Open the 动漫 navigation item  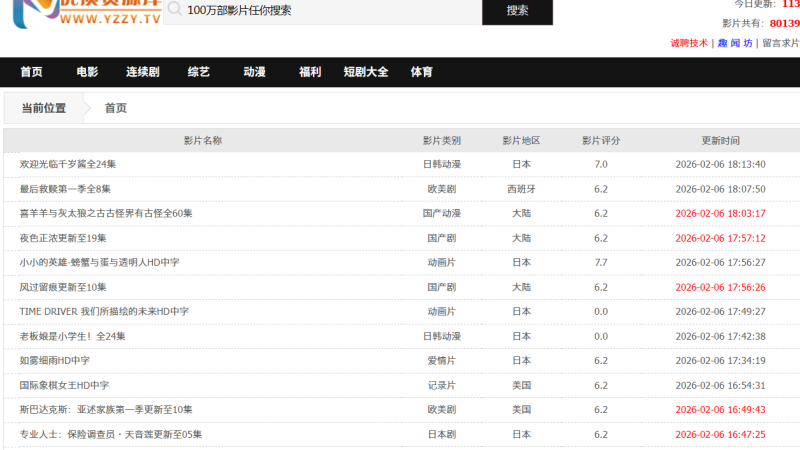point(254,72)
